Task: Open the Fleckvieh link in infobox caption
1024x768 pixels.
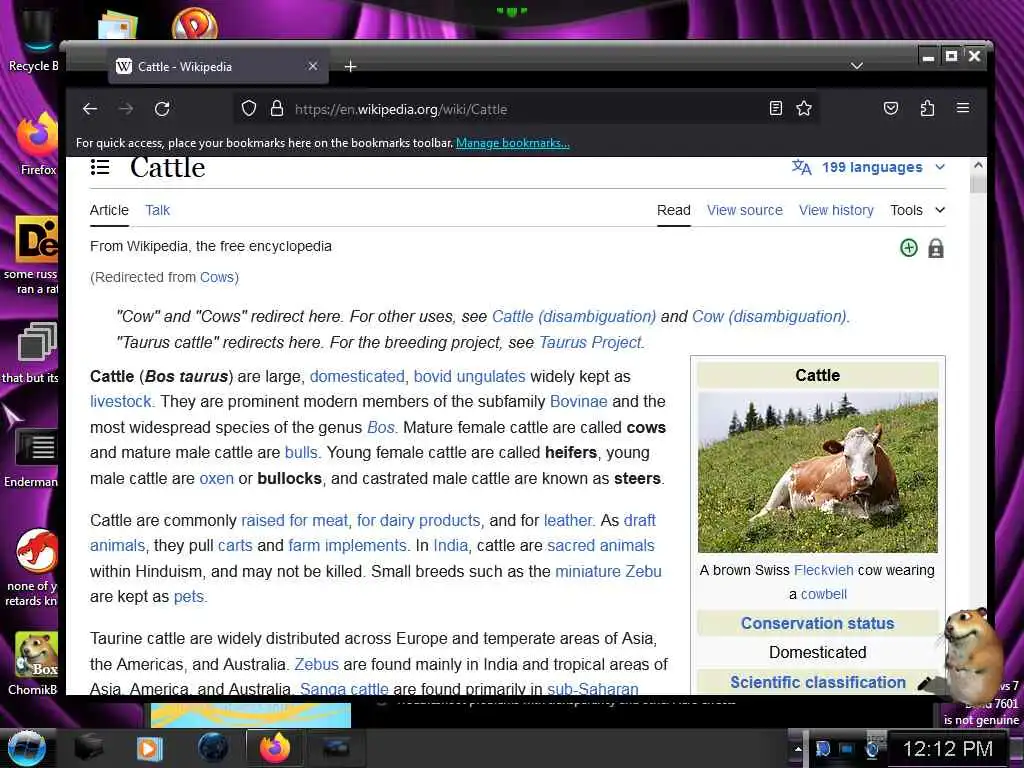Action: [824, 570]
